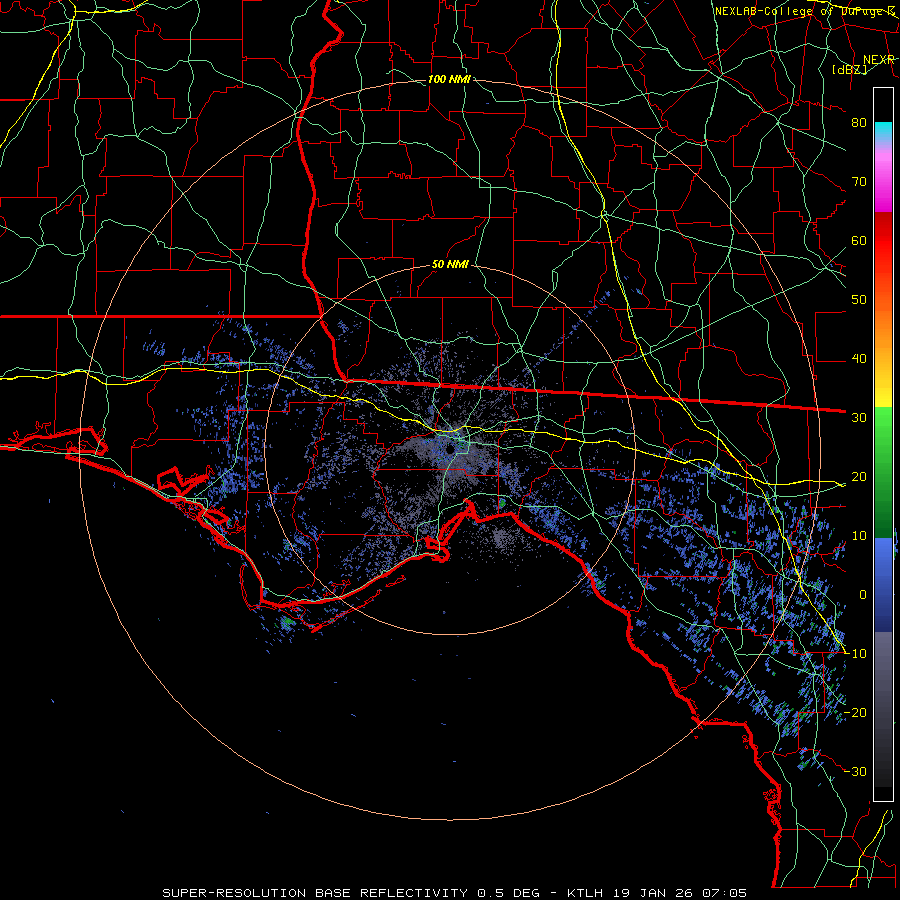Click the "100 NMI" range ring label

[x=449, y=79]
